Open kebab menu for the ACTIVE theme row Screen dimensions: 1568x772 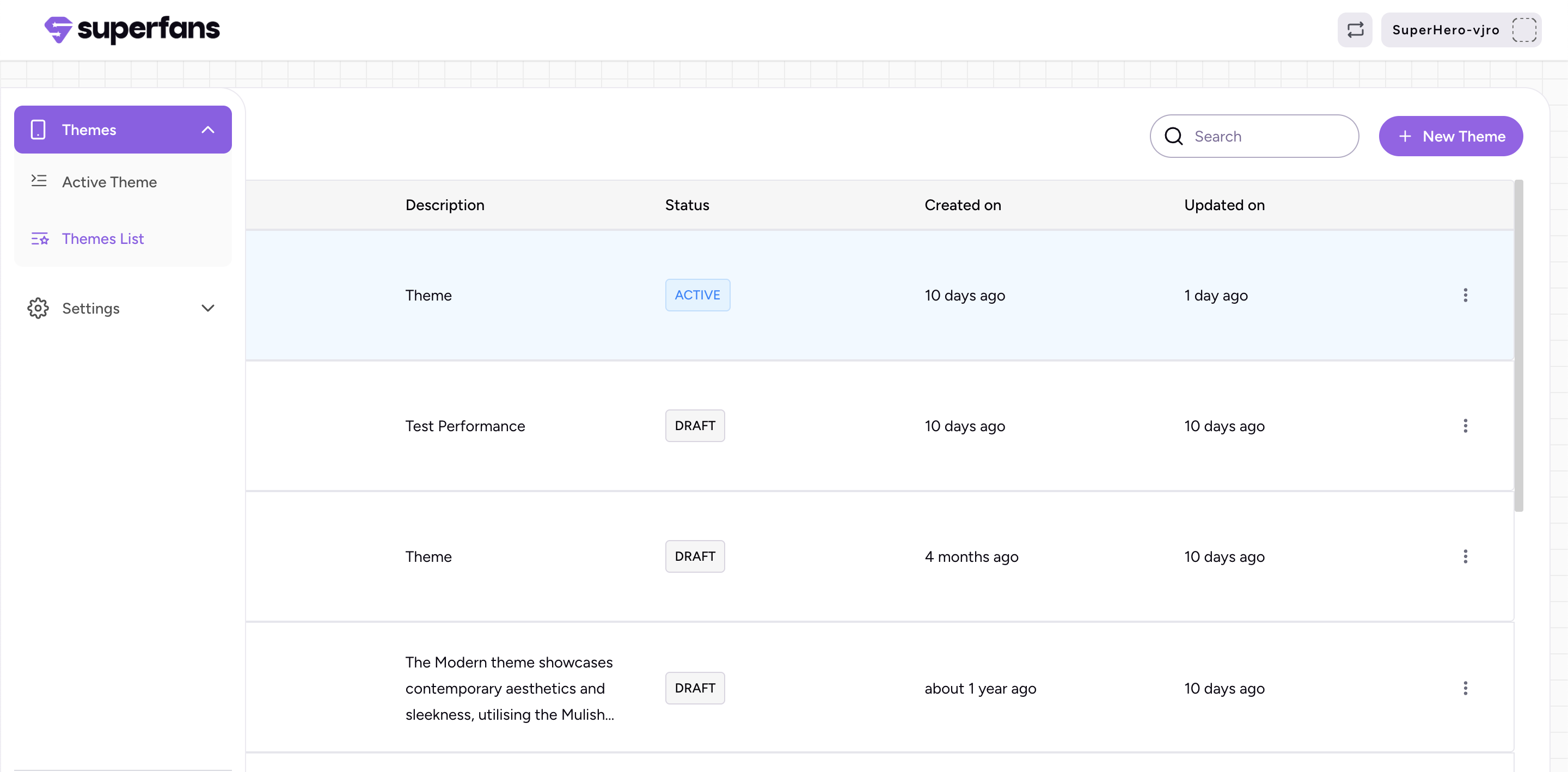[1465, 295]
